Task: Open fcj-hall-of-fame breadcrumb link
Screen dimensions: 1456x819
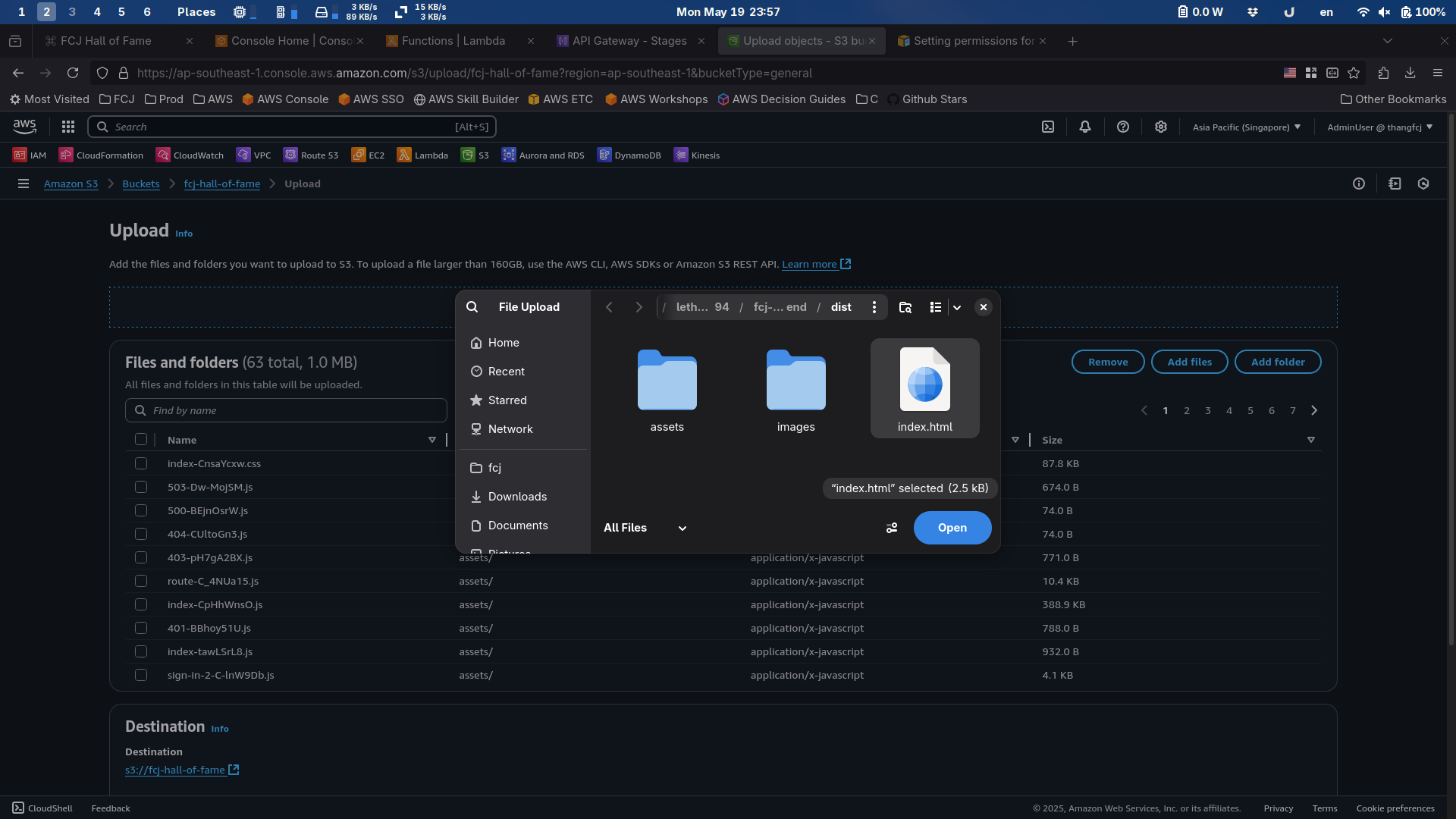Action: point(221,184)
